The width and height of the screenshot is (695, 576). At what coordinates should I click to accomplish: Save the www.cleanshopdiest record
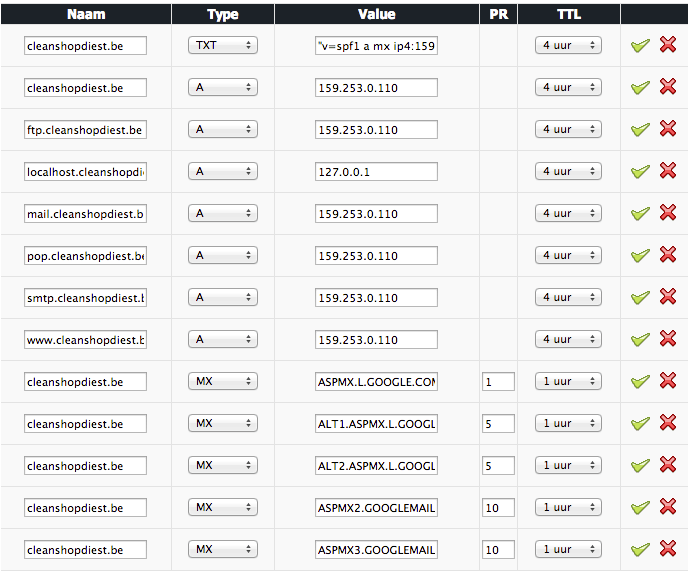640,340
